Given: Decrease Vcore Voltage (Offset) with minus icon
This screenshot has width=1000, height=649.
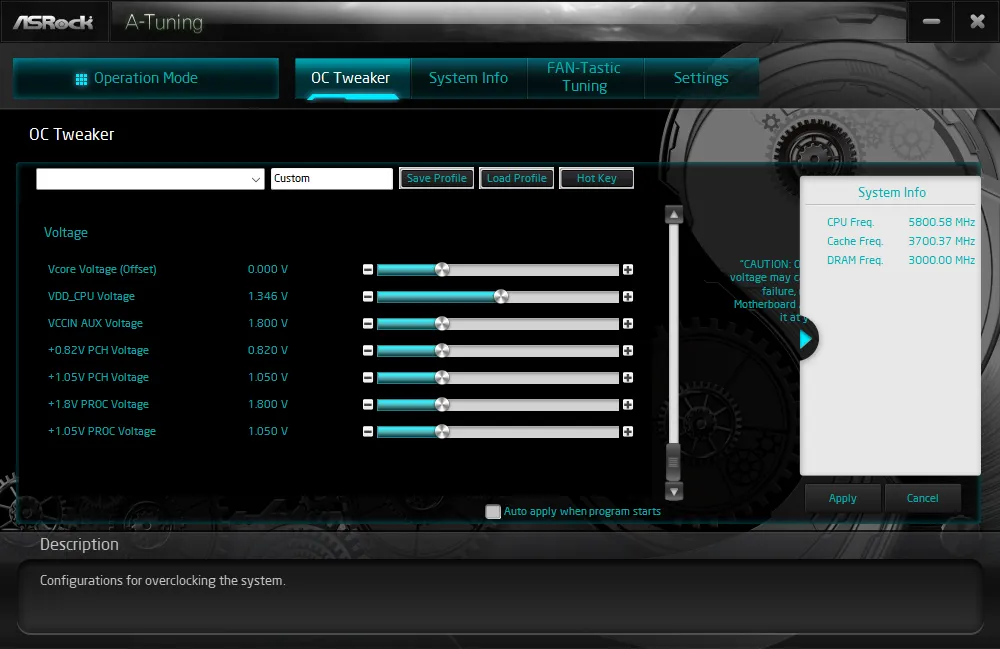Looking at the screenshot, I should tap(368, 270).
